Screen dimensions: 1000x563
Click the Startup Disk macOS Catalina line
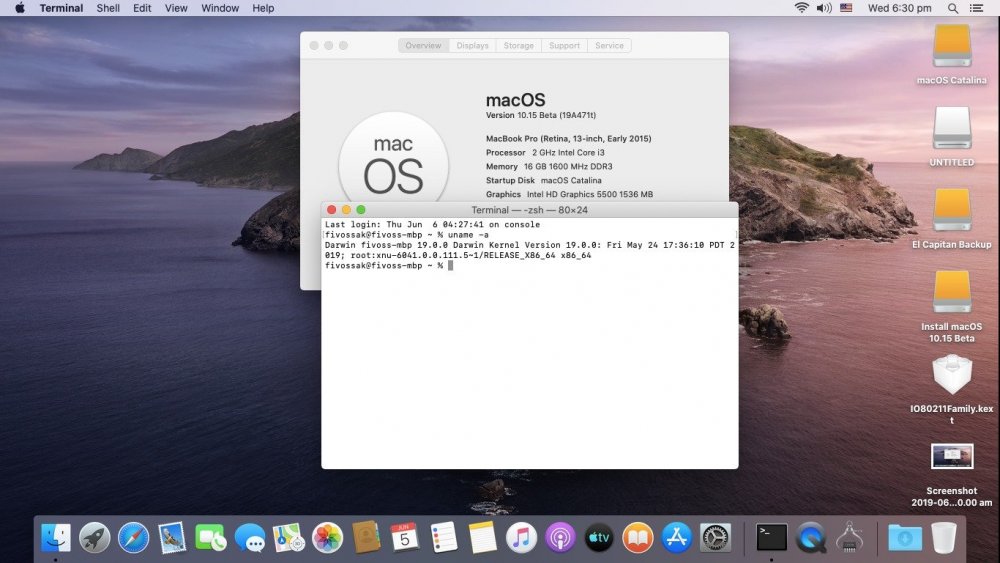point(543,180)
